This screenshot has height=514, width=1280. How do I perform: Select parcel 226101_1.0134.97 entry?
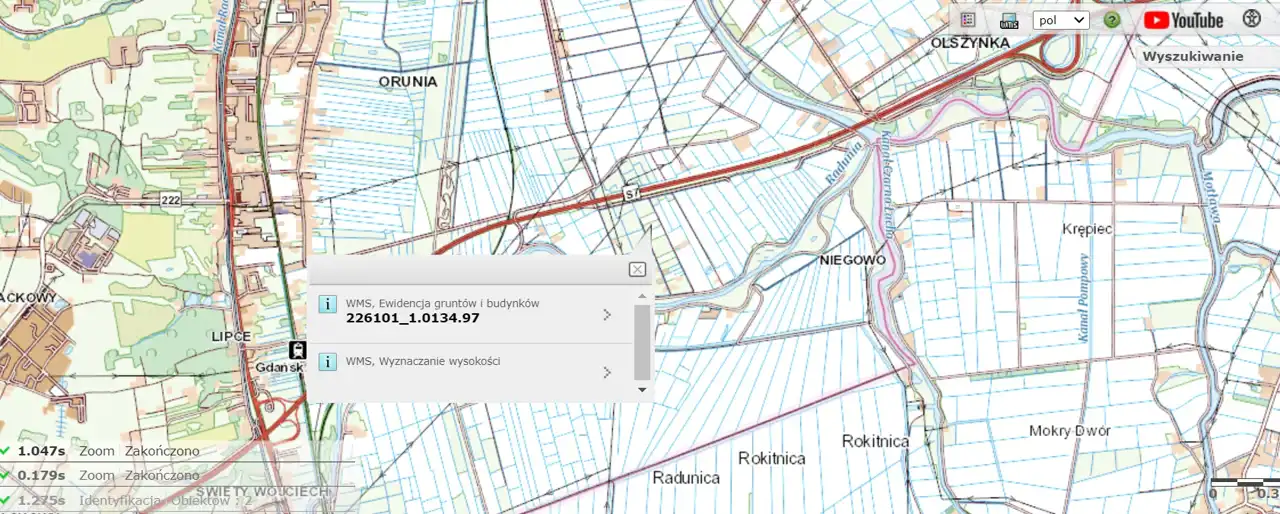(x=412, y=318)
